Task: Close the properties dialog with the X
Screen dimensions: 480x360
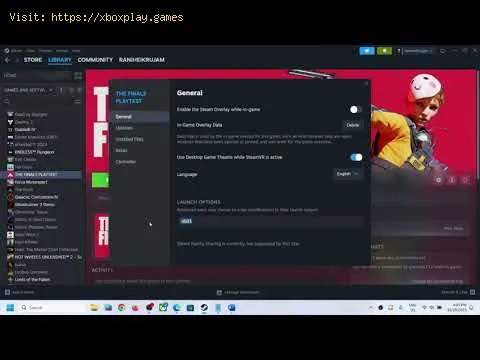Action: pyautogui.click(x=366, y=83)
